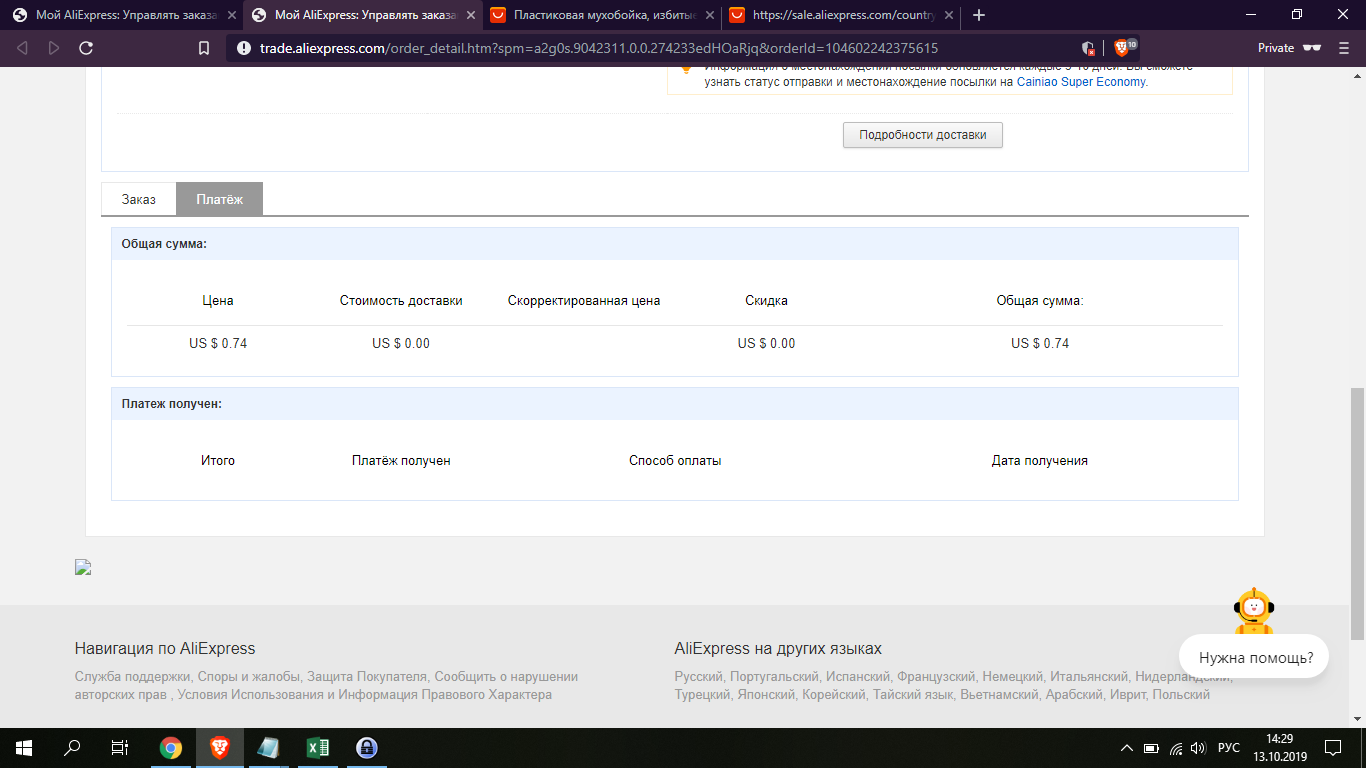The height and width of the screenshot is (768, 1366).
Task: Open the volume speaker tray icon
Action: click(1198, 748)
